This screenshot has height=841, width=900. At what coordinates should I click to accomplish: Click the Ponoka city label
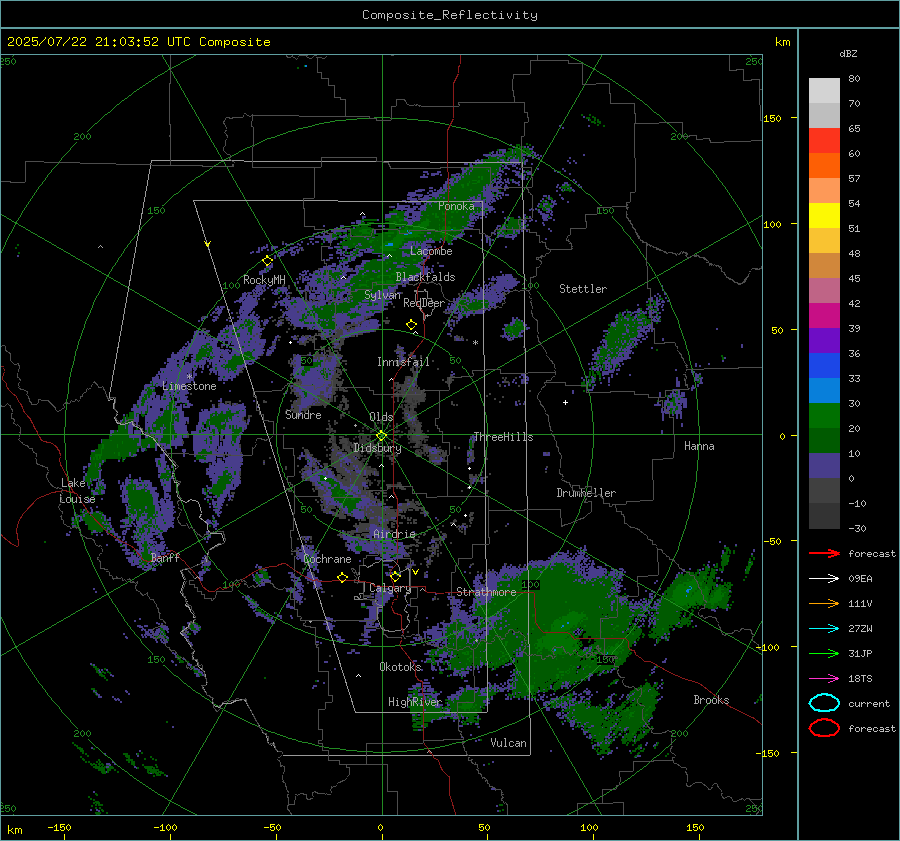click(x=456, y=206)
